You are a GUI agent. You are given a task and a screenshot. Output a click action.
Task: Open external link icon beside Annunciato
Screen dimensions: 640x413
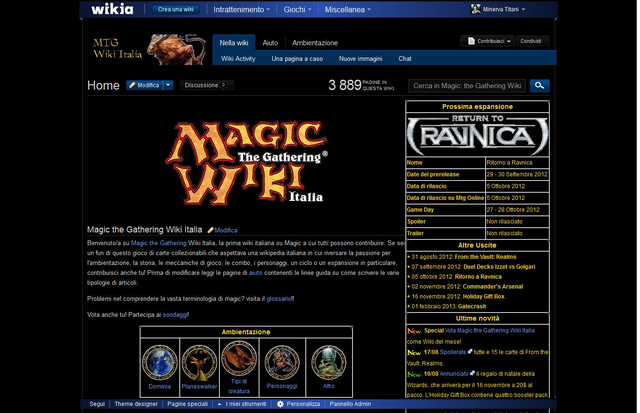tap(473, 373)
